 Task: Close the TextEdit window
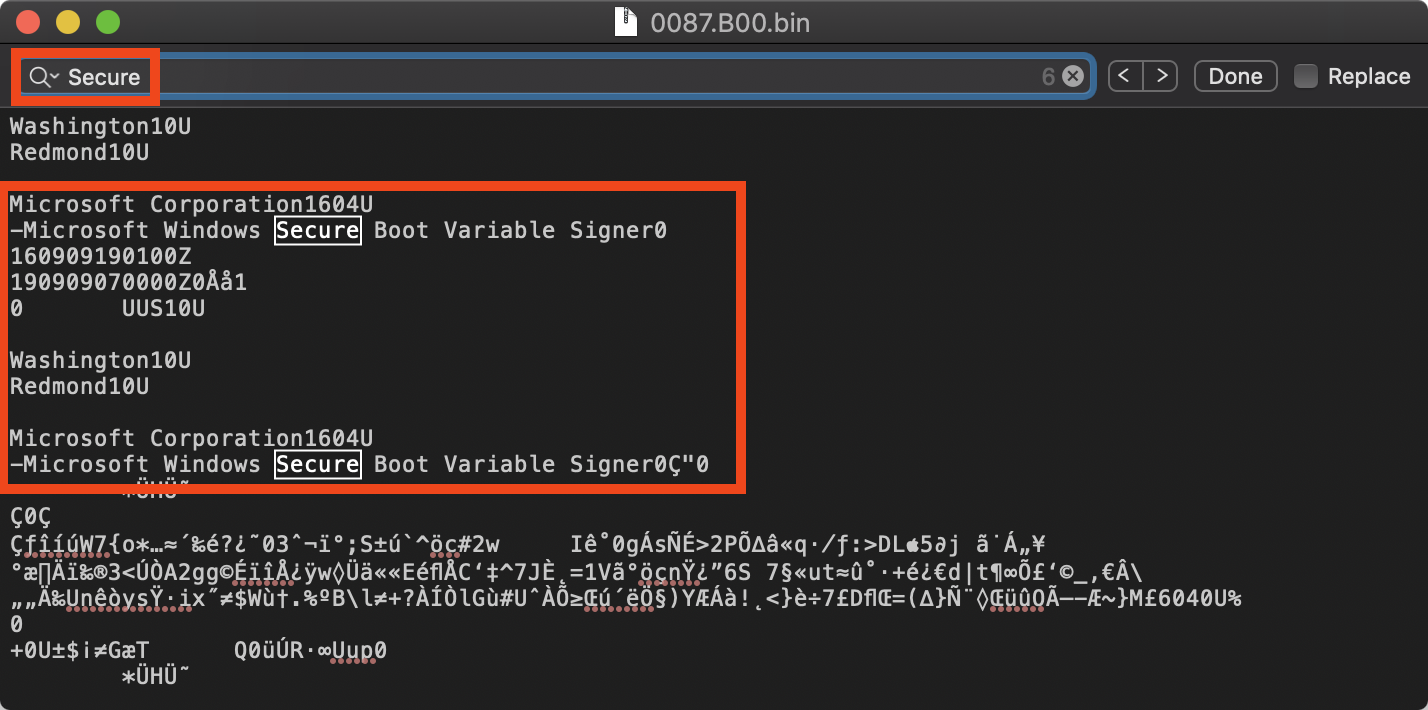[x=30, y=22]
